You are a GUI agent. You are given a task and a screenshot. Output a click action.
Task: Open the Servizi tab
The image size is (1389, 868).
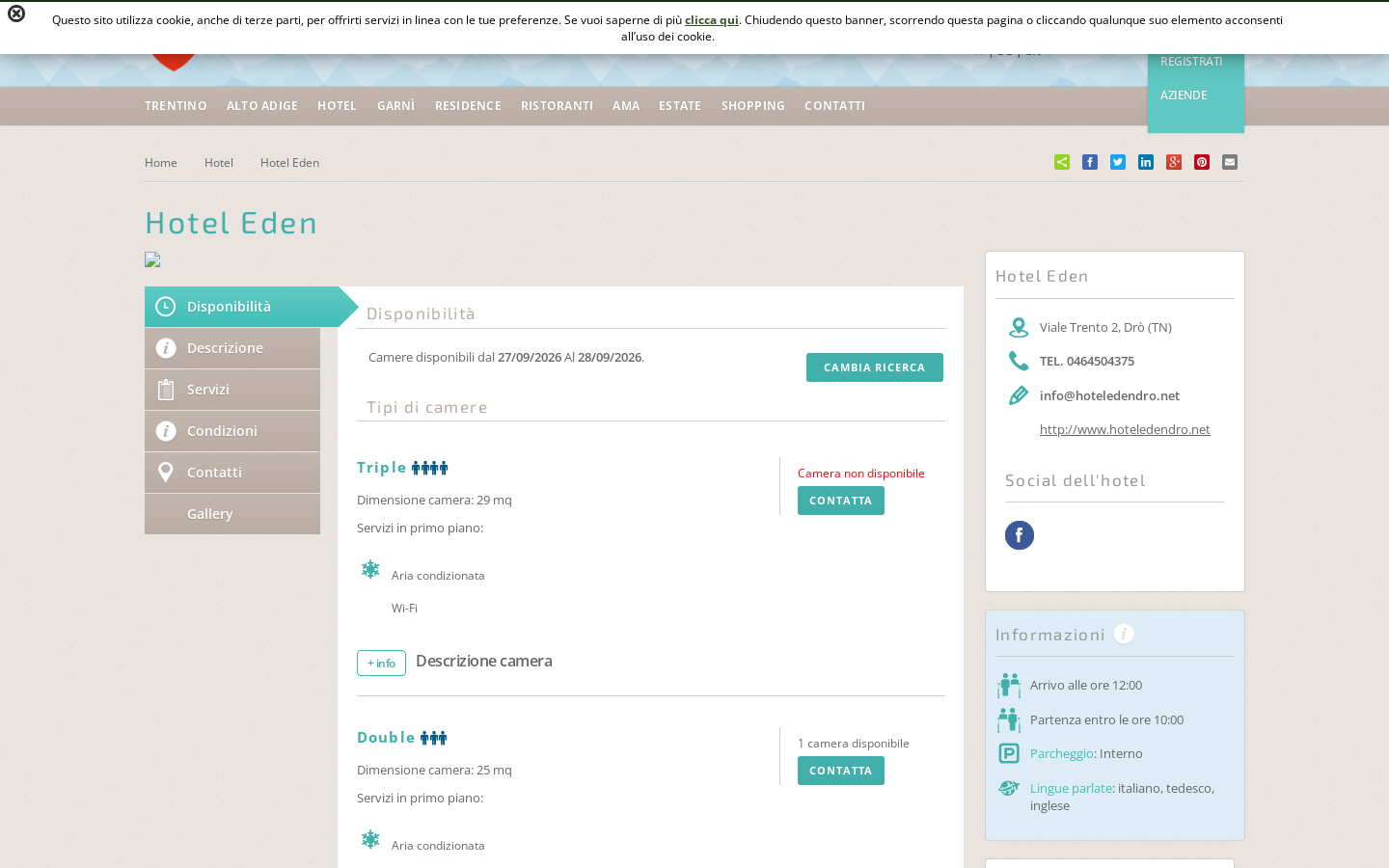[x=232, y=390]
